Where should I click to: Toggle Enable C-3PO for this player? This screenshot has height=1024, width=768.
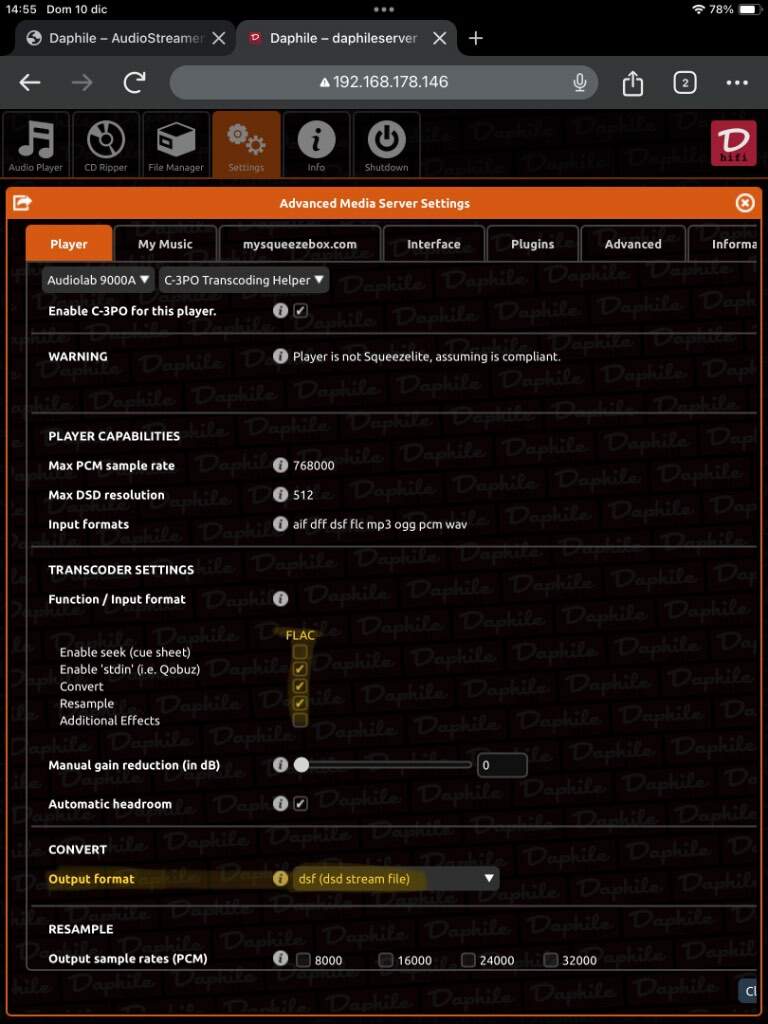300,311
